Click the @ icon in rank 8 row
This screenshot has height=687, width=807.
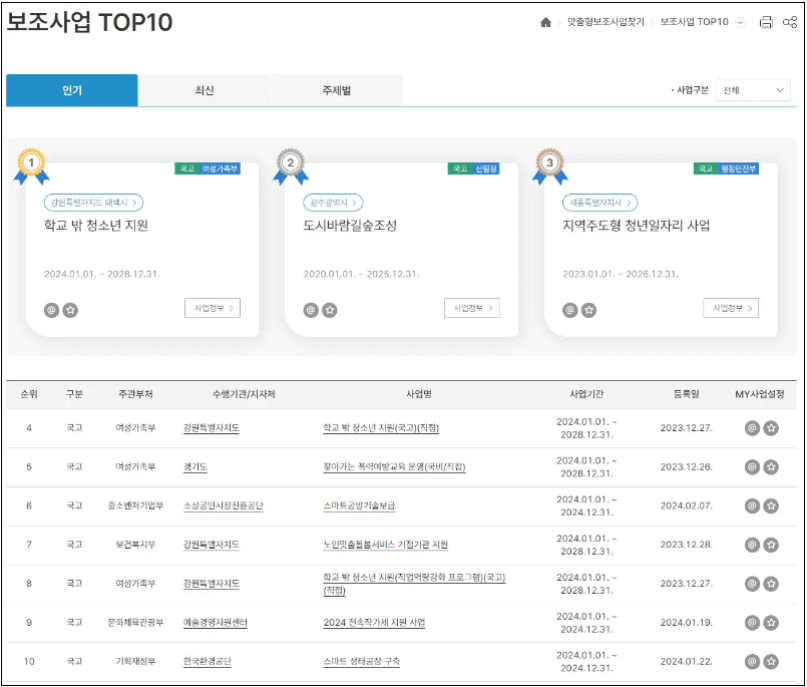point(752,584)
